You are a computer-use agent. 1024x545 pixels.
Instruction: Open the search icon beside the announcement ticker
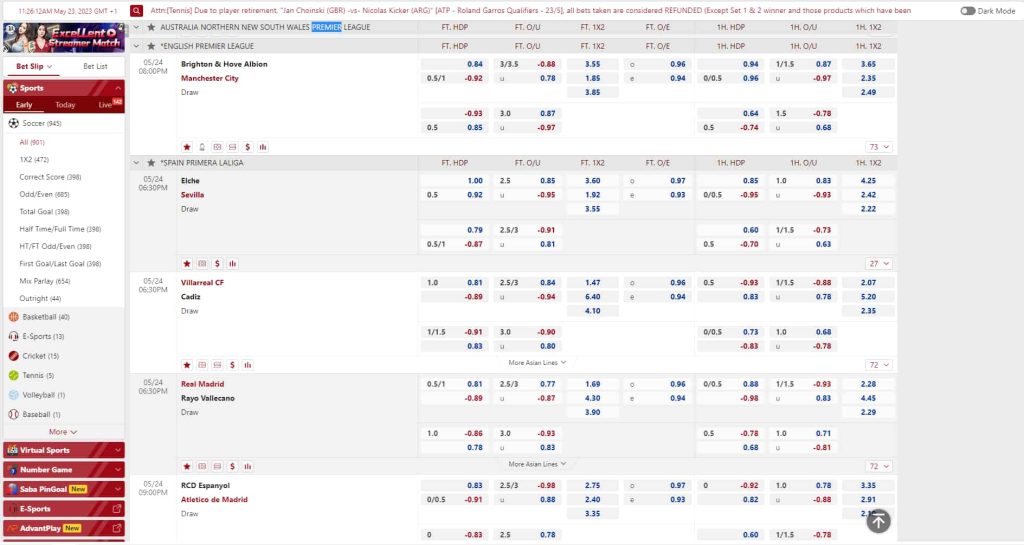click(x=136, y=10)
